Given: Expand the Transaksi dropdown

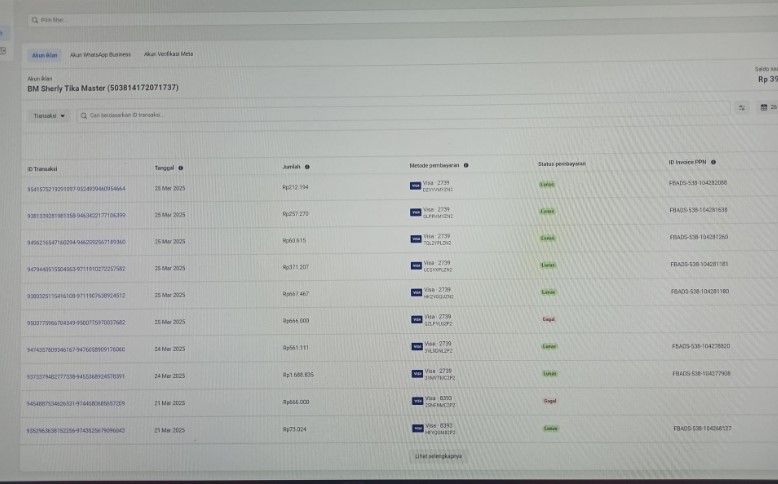Looking at the screenshot, I should tap(49, 116).
